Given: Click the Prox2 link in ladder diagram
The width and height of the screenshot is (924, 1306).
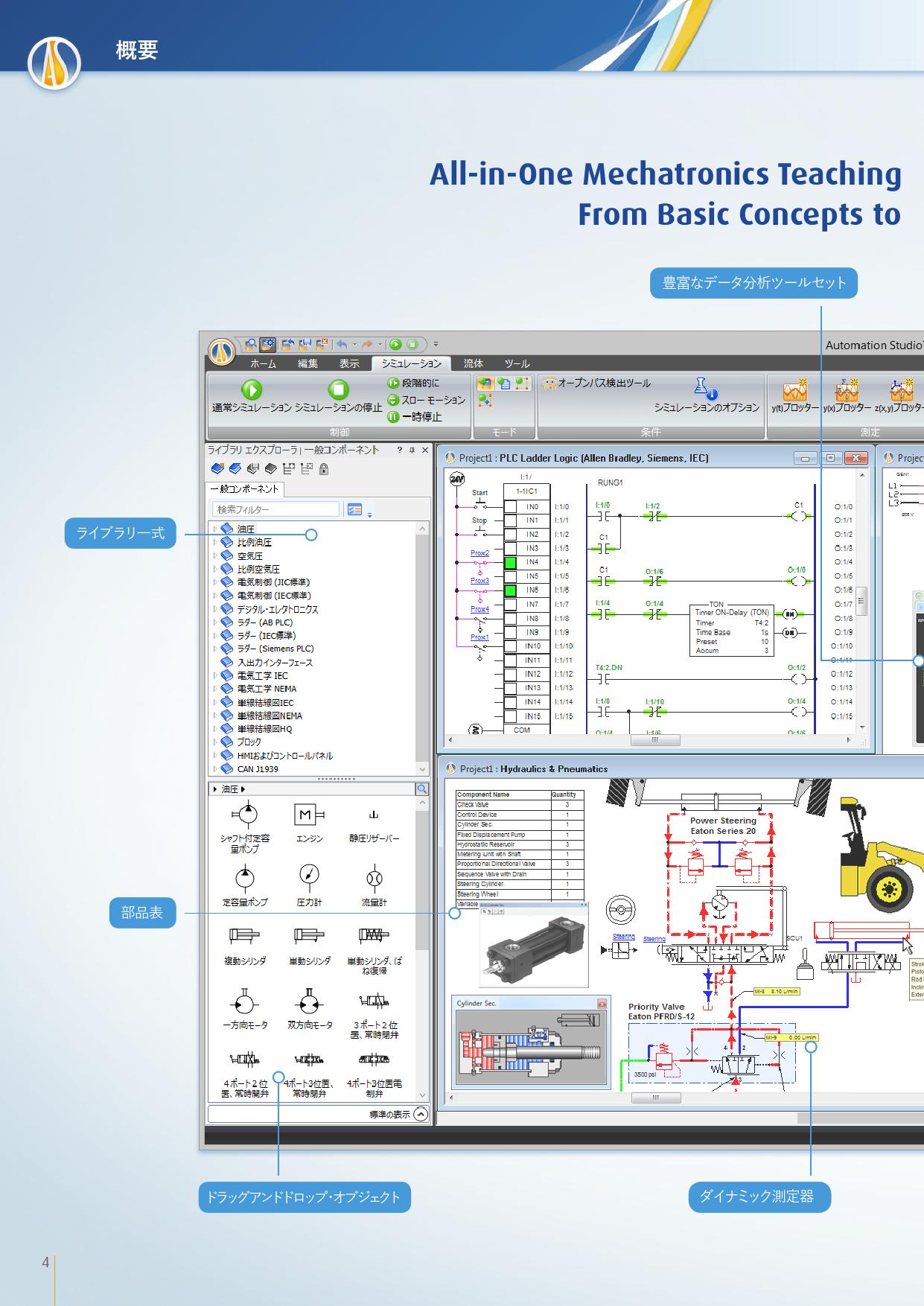Looking at the screenshot, I should (479, 553).
